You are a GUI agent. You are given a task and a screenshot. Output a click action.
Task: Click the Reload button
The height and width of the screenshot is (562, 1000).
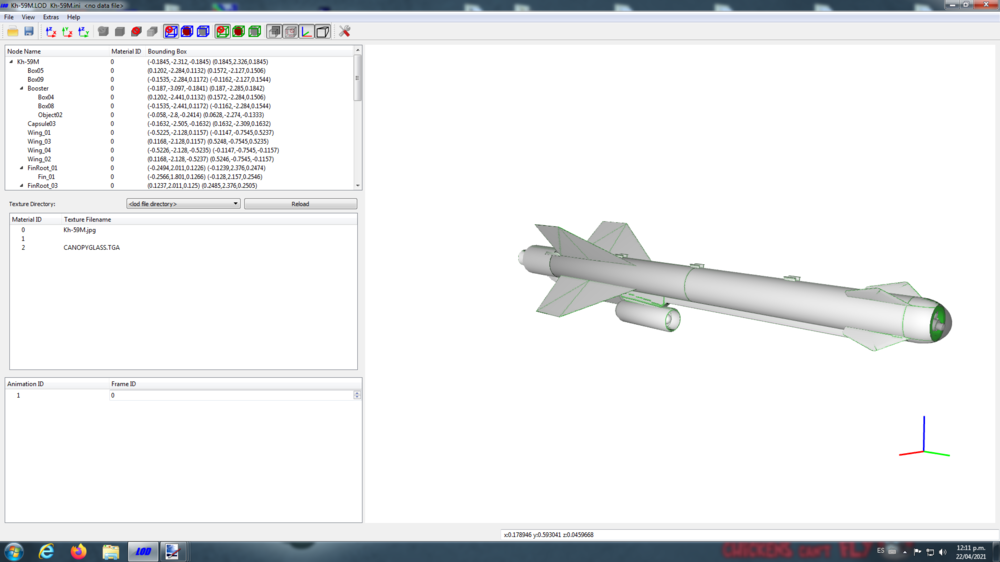pyautogui.click(x=300, y=203)
